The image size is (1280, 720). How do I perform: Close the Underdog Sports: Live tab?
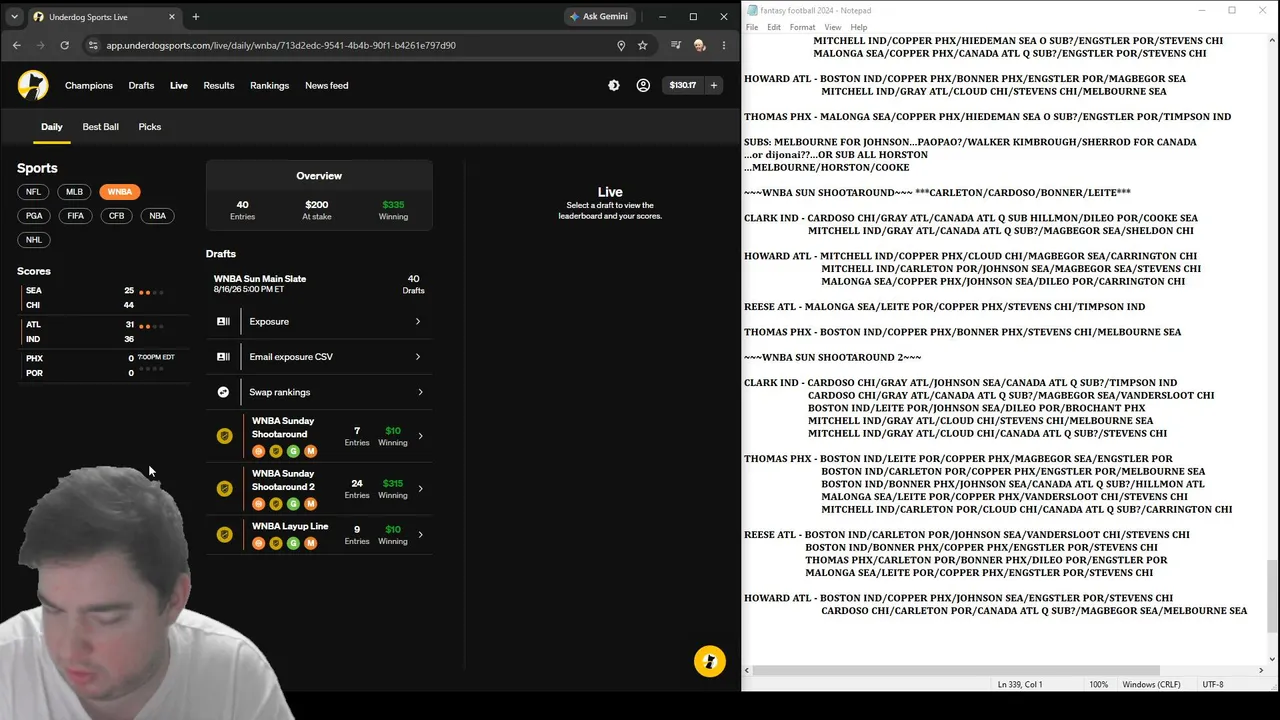(172, 17)
